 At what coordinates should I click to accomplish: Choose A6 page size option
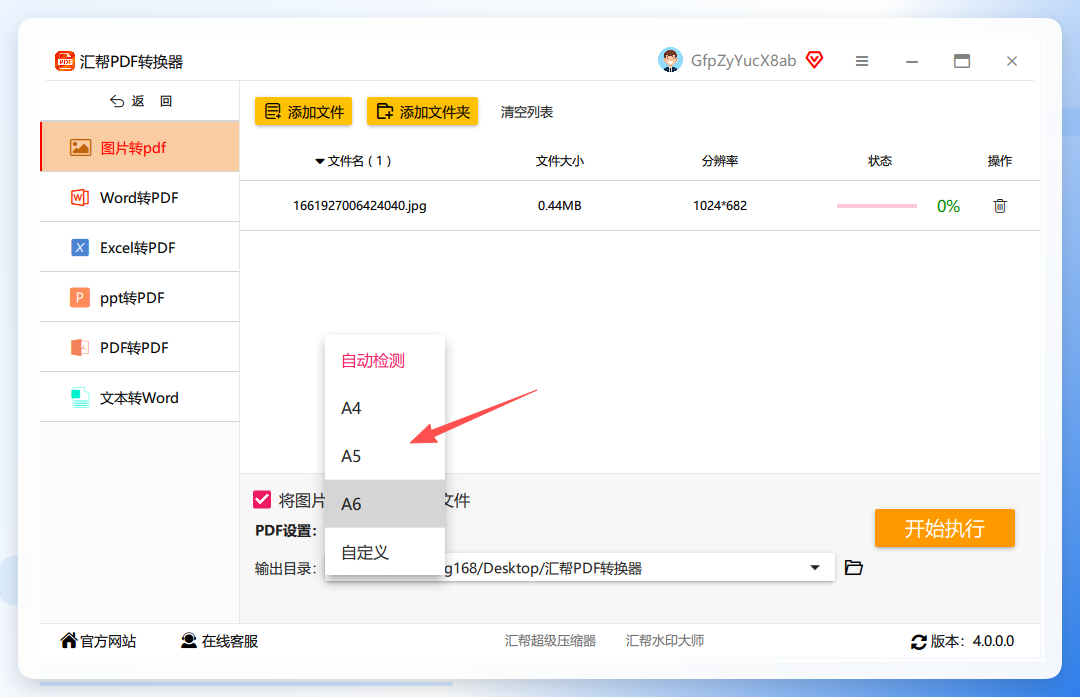[x=385, y=504]
